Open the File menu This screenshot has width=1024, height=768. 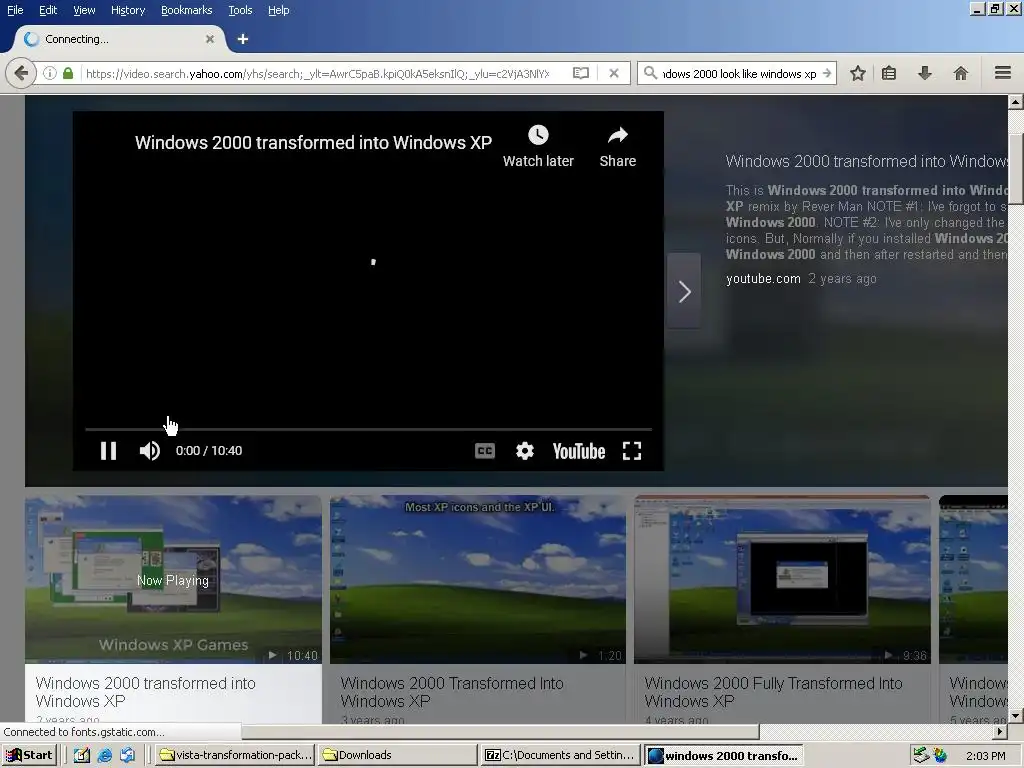pyautogui.click(x=15, y=10)
